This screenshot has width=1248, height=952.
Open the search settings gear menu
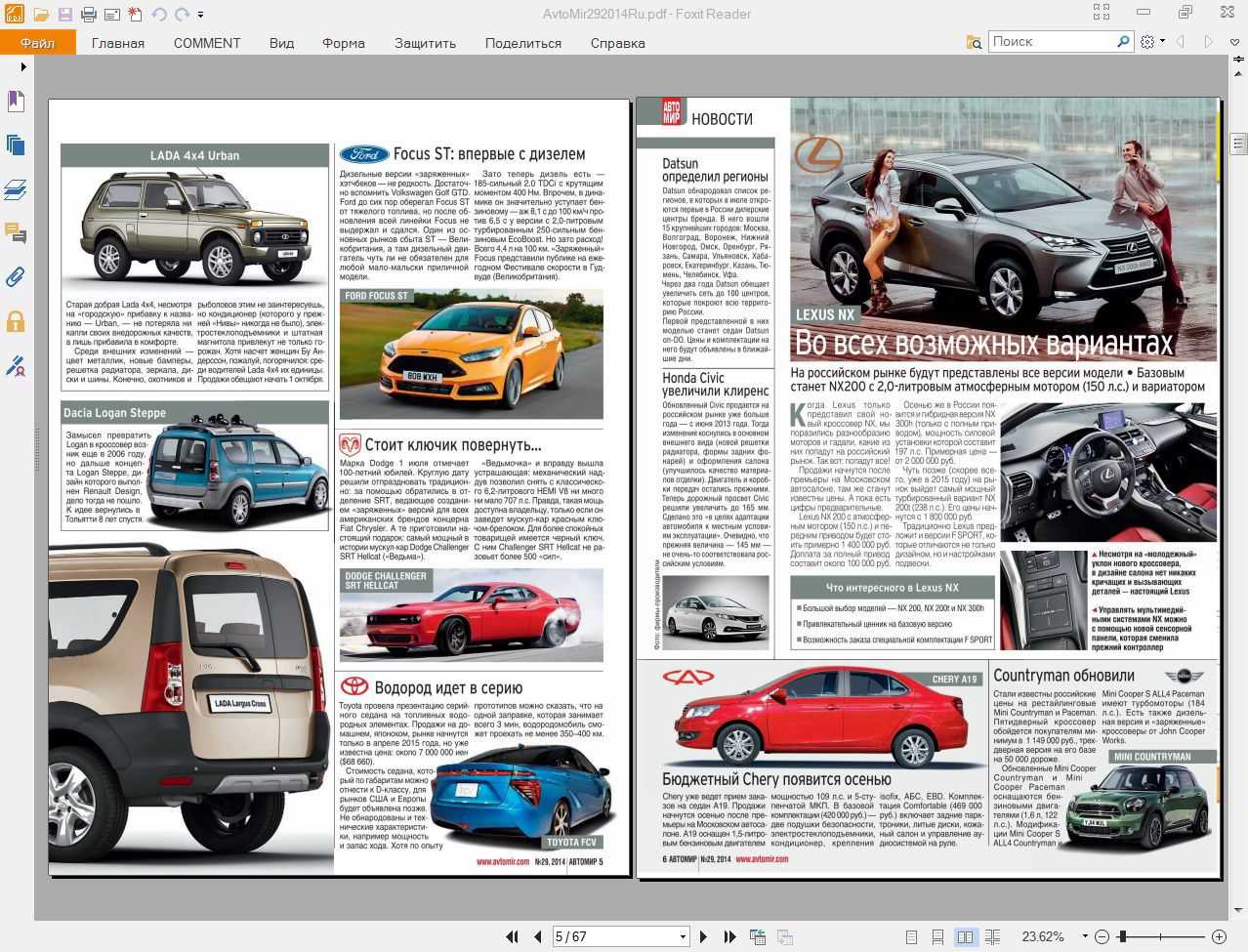pos(1151,42)
